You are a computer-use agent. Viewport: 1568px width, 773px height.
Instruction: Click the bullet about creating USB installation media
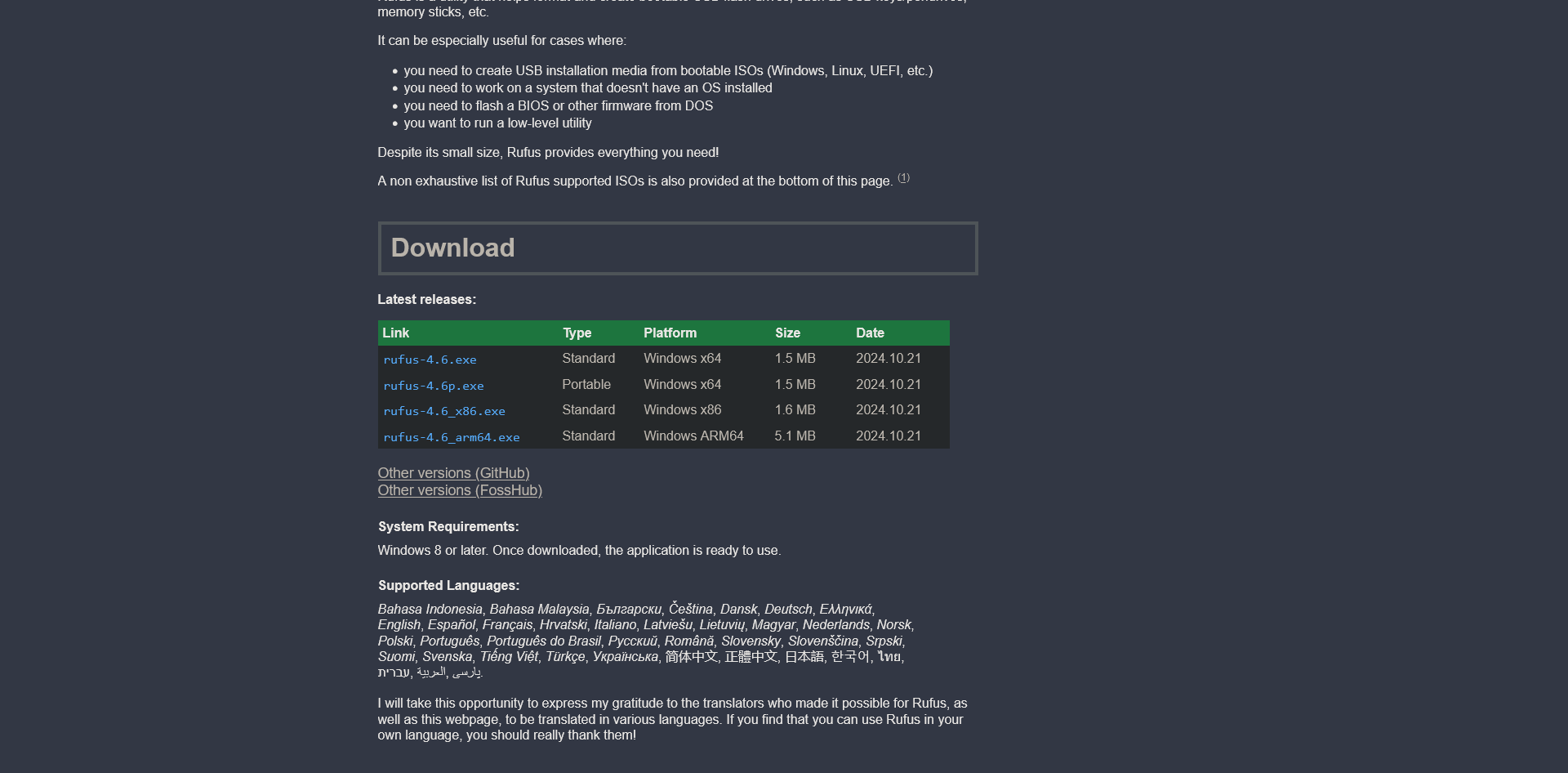point(668,70)
